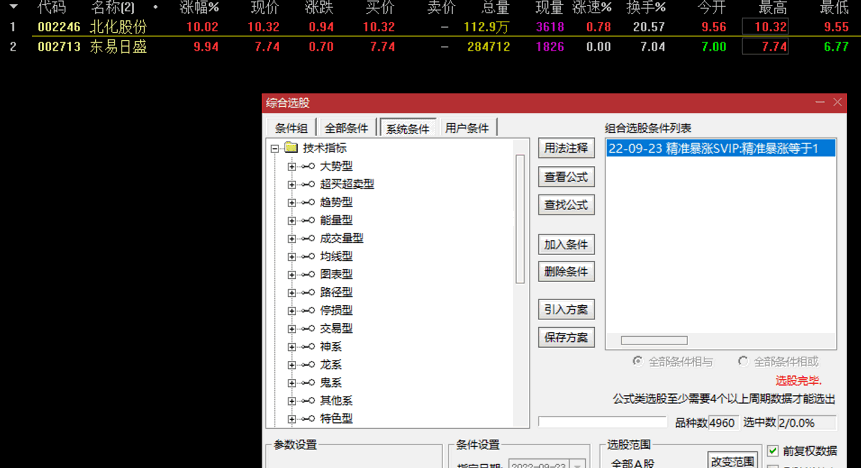This screenshot has height=468, width=861.
Task: Click the 284712 volume cell
Action: tap(489, 47)
